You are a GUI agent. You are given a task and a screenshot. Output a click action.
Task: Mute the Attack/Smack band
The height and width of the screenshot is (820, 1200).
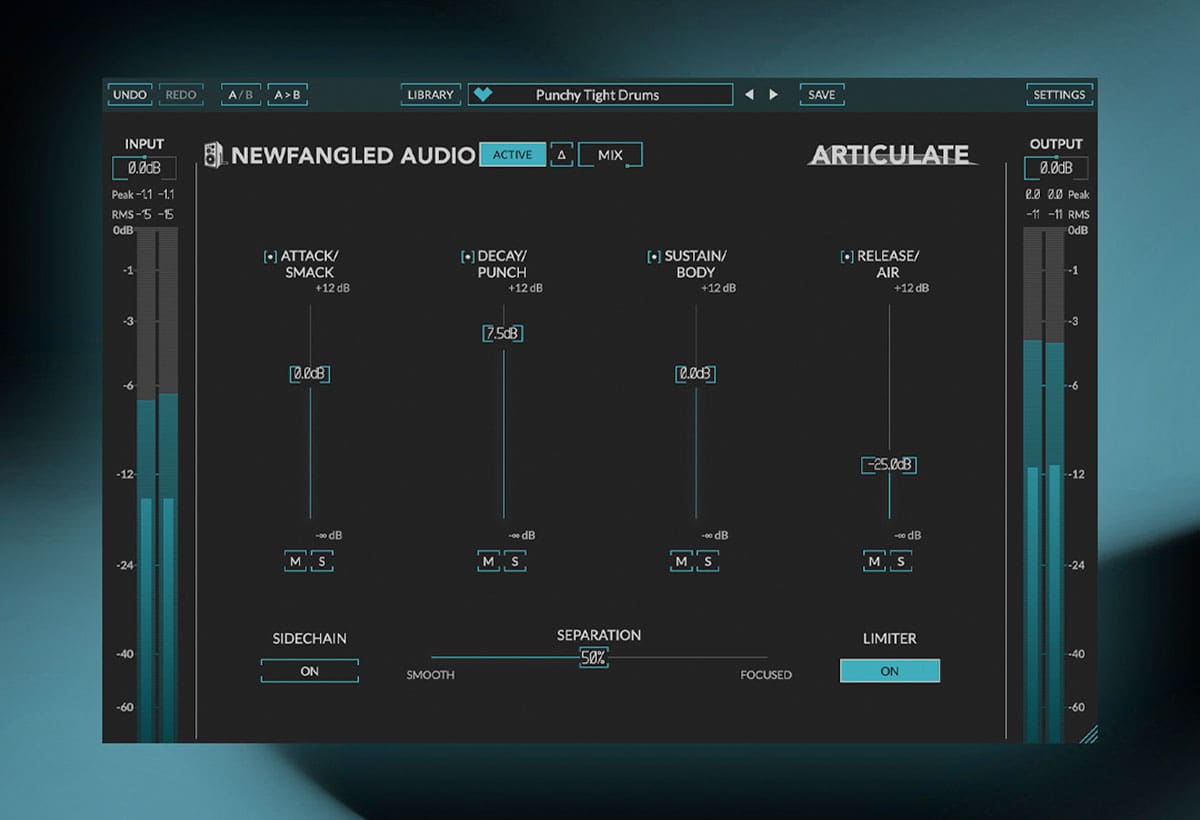295,561
